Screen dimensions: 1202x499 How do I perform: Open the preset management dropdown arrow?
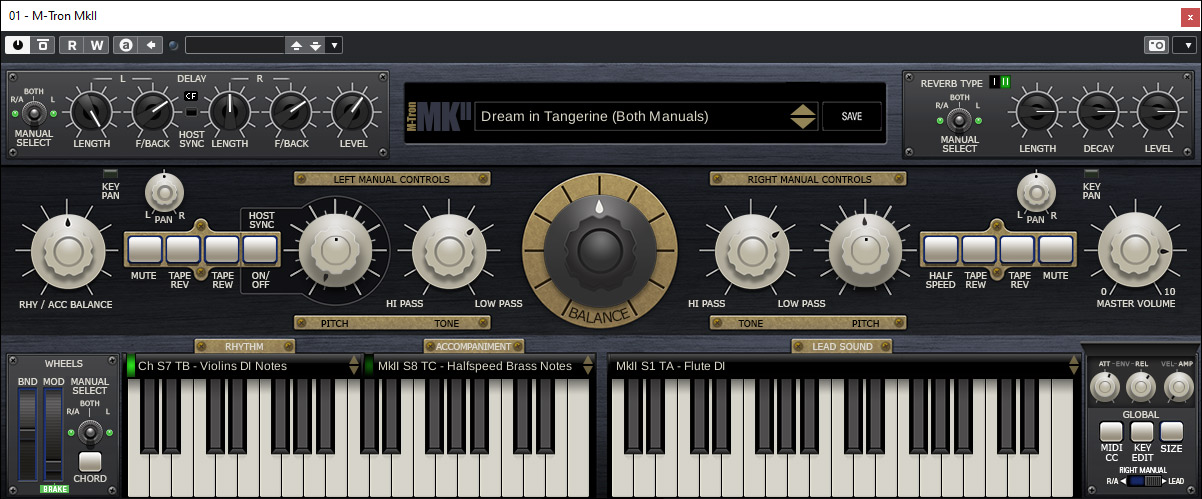pos(334,45)
